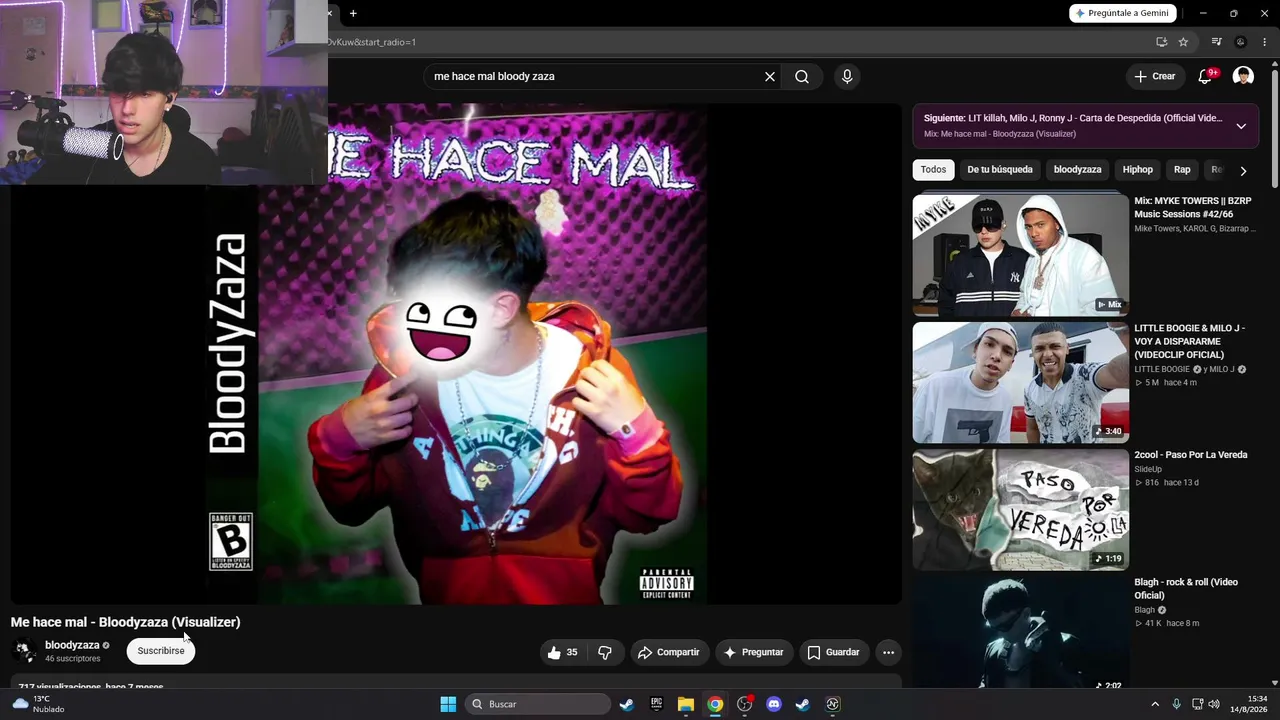1280x720 pixels.
Task: Open Chrome media controls icon
Action: [x=1216, y=42]
